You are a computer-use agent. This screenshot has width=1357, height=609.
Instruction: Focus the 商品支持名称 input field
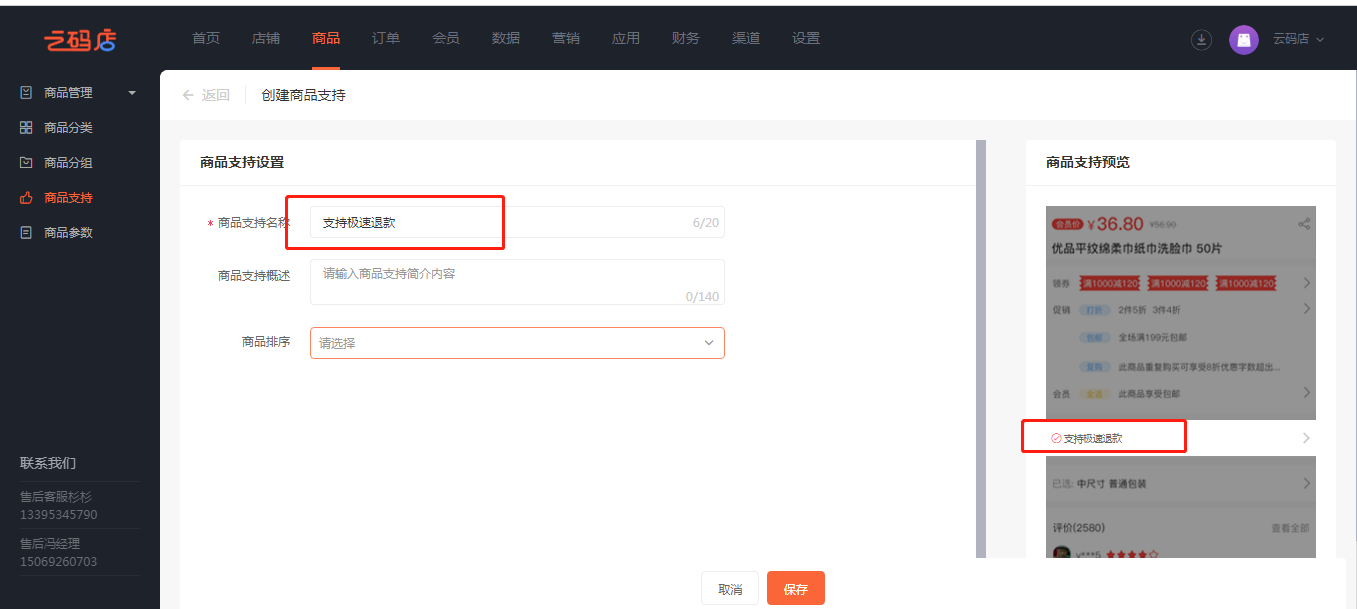(x=517, y=222)
